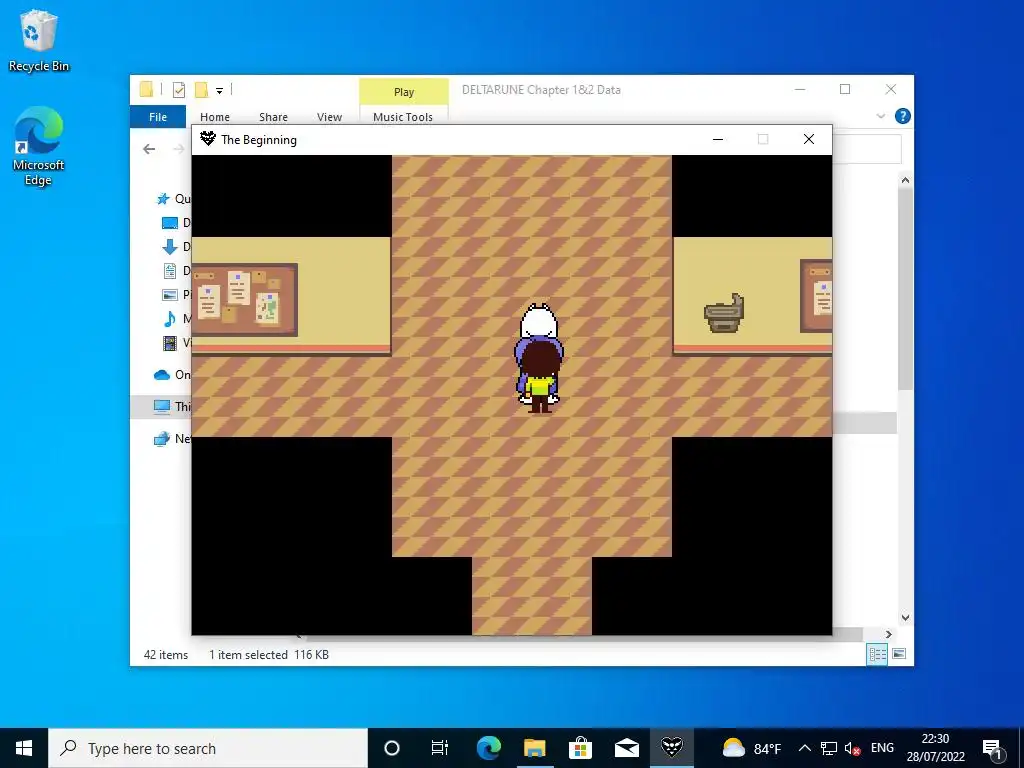This screenshot has width=1024, height=768.
Task: Click the Properties checkmark icon in quick access toolbar
Action: (178, 90)
